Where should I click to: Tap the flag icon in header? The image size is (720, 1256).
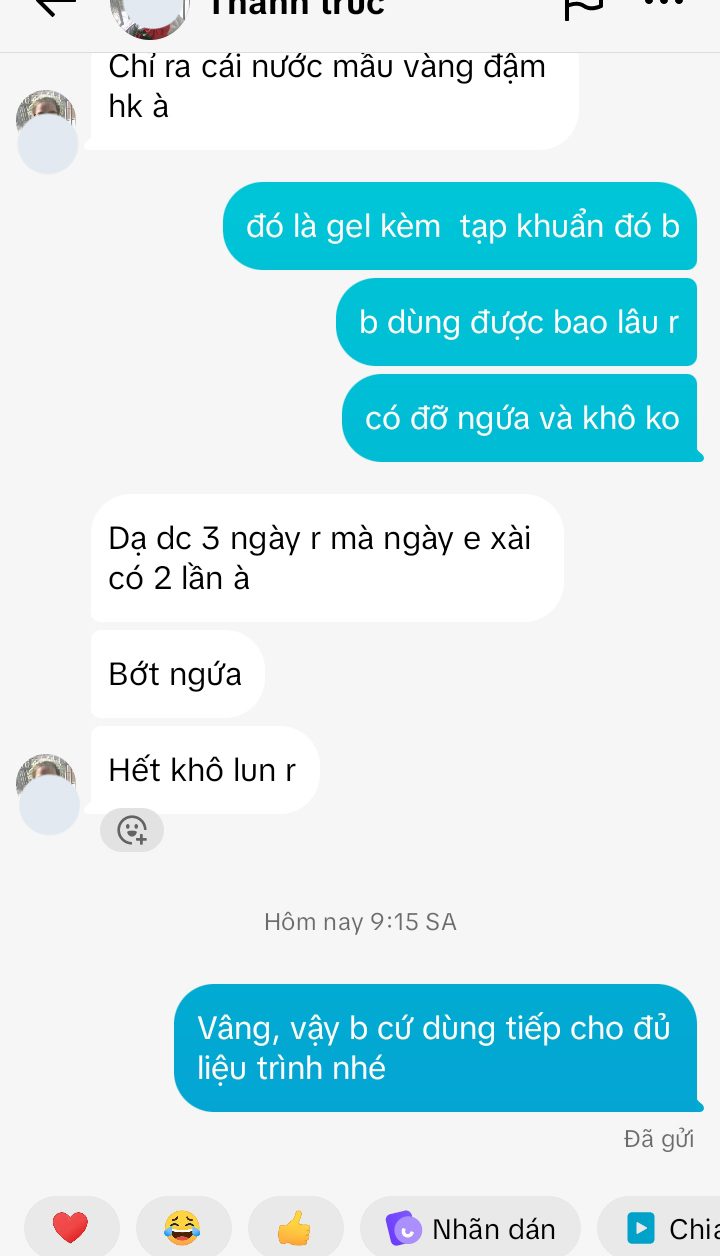(x=582, y=8)
